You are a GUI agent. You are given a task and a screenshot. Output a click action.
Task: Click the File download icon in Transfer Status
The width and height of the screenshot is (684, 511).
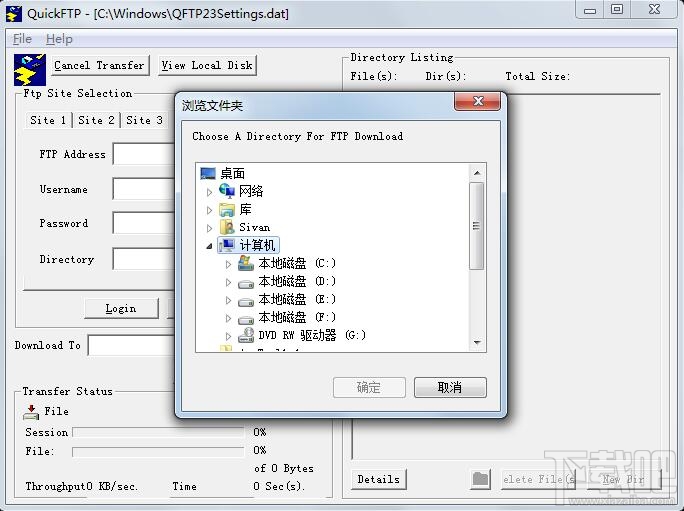pyautogui.click(x=31, y=412)
